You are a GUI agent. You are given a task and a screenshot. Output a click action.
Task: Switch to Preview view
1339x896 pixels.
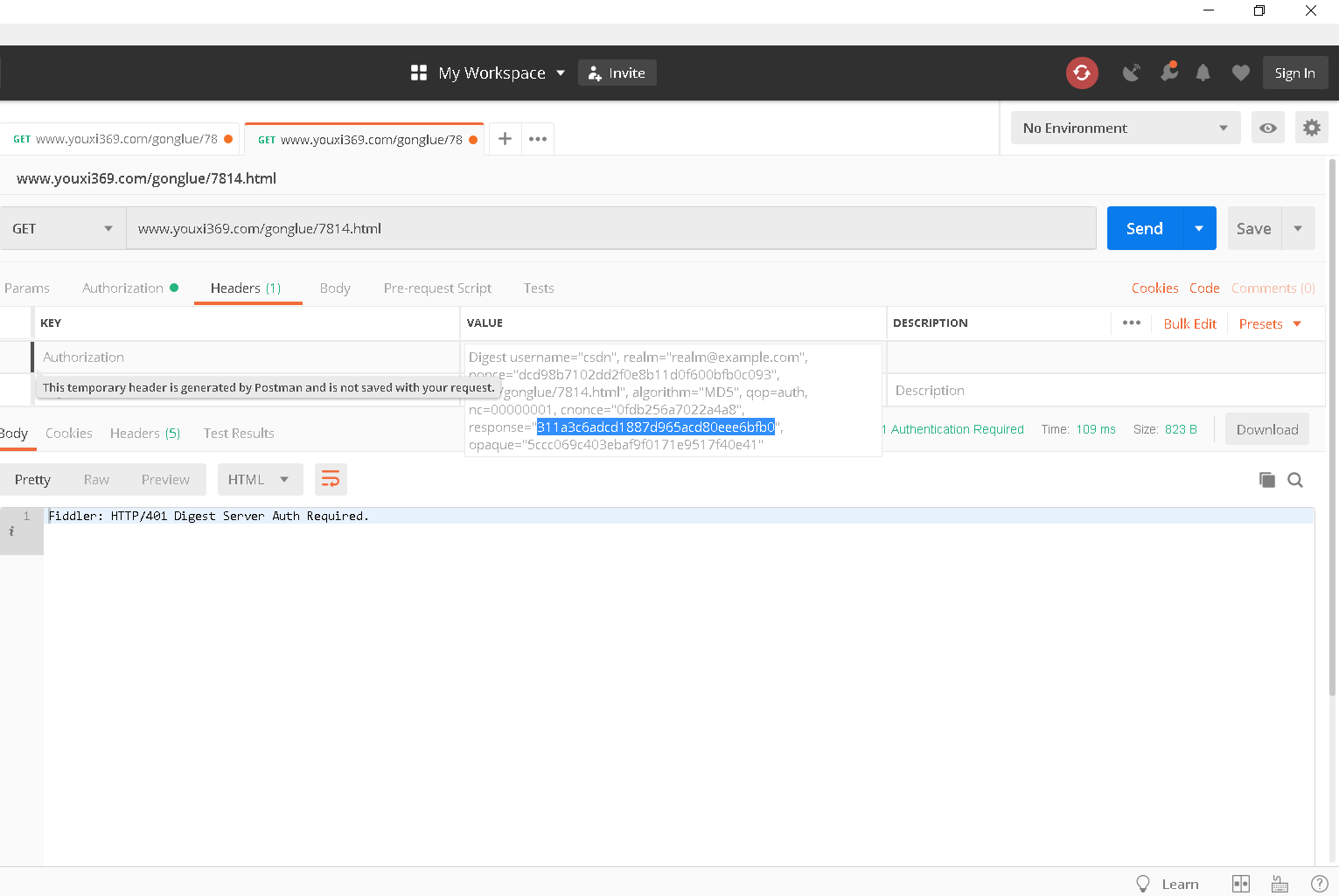[165, 479]
